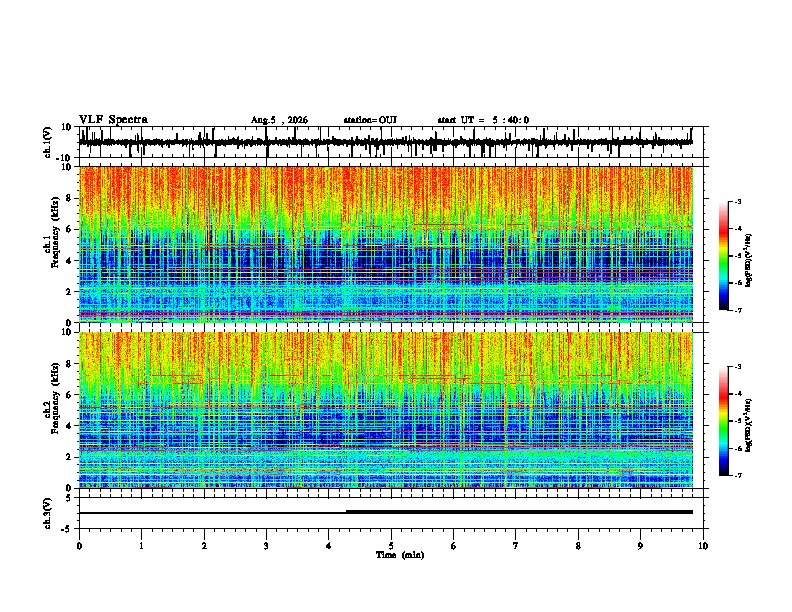Click the "10" label ending the time axis
The image size is (792, 612).
(x=703, y=546)
